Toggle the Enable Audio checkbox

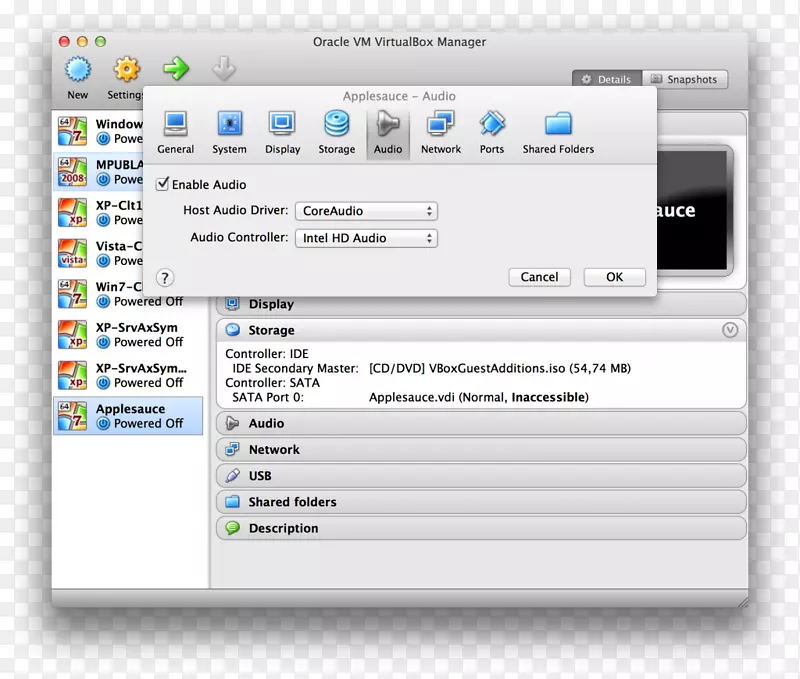coord(162,184)
